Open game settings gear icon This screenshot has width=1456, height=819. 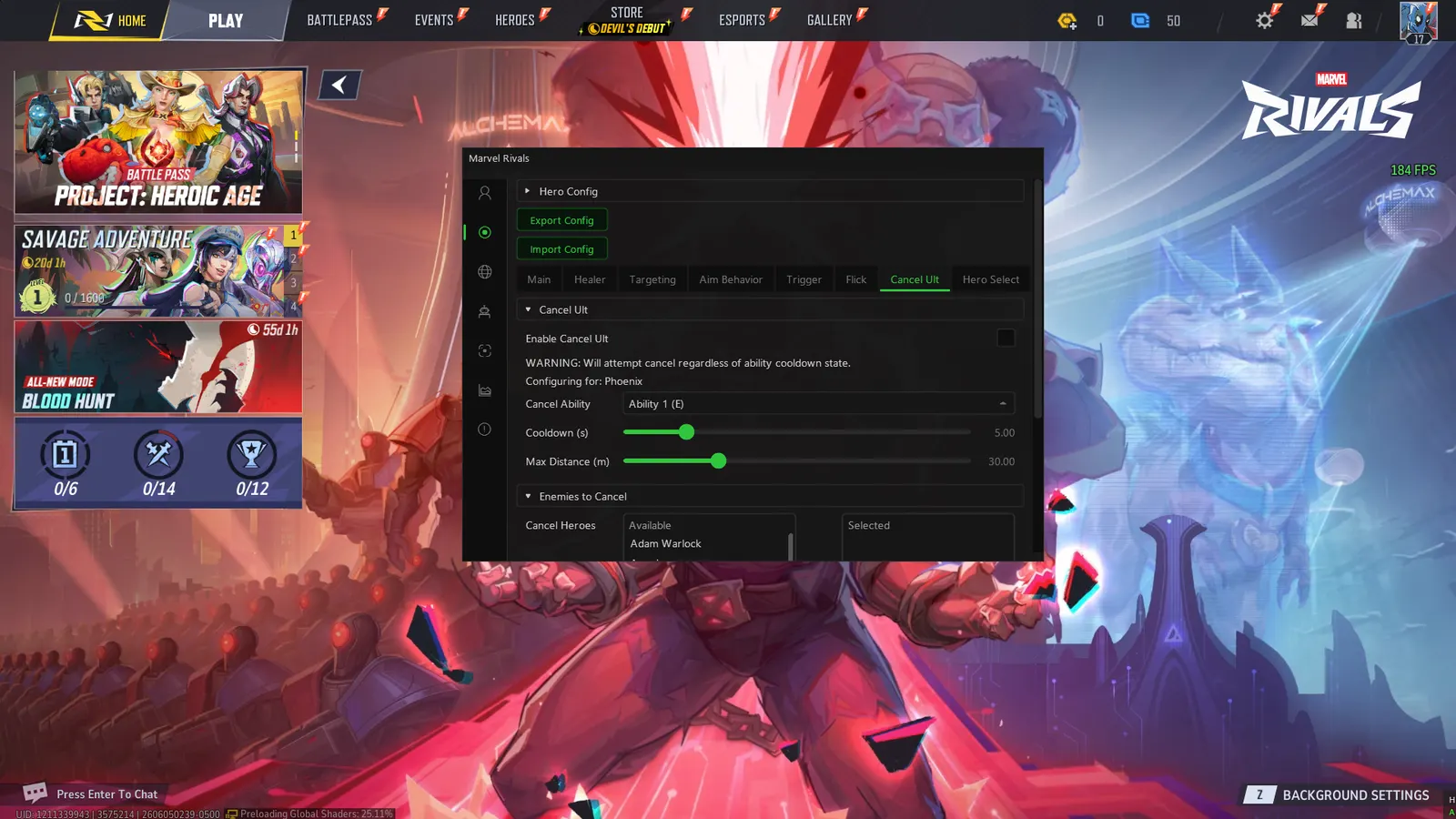(1265, 20)
